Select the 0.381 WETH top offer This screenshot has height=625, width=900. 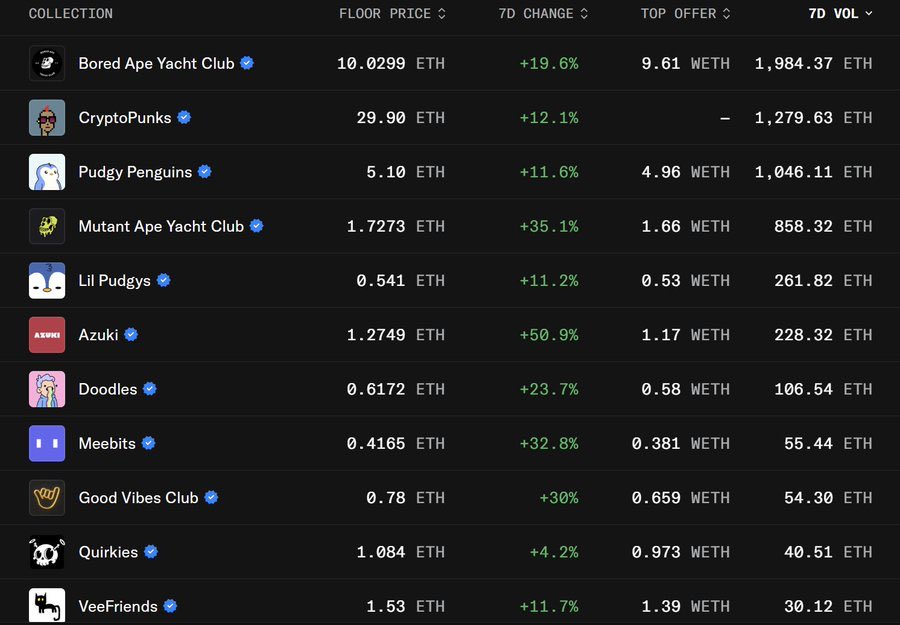pyautogui.click(x=681, y=444)
